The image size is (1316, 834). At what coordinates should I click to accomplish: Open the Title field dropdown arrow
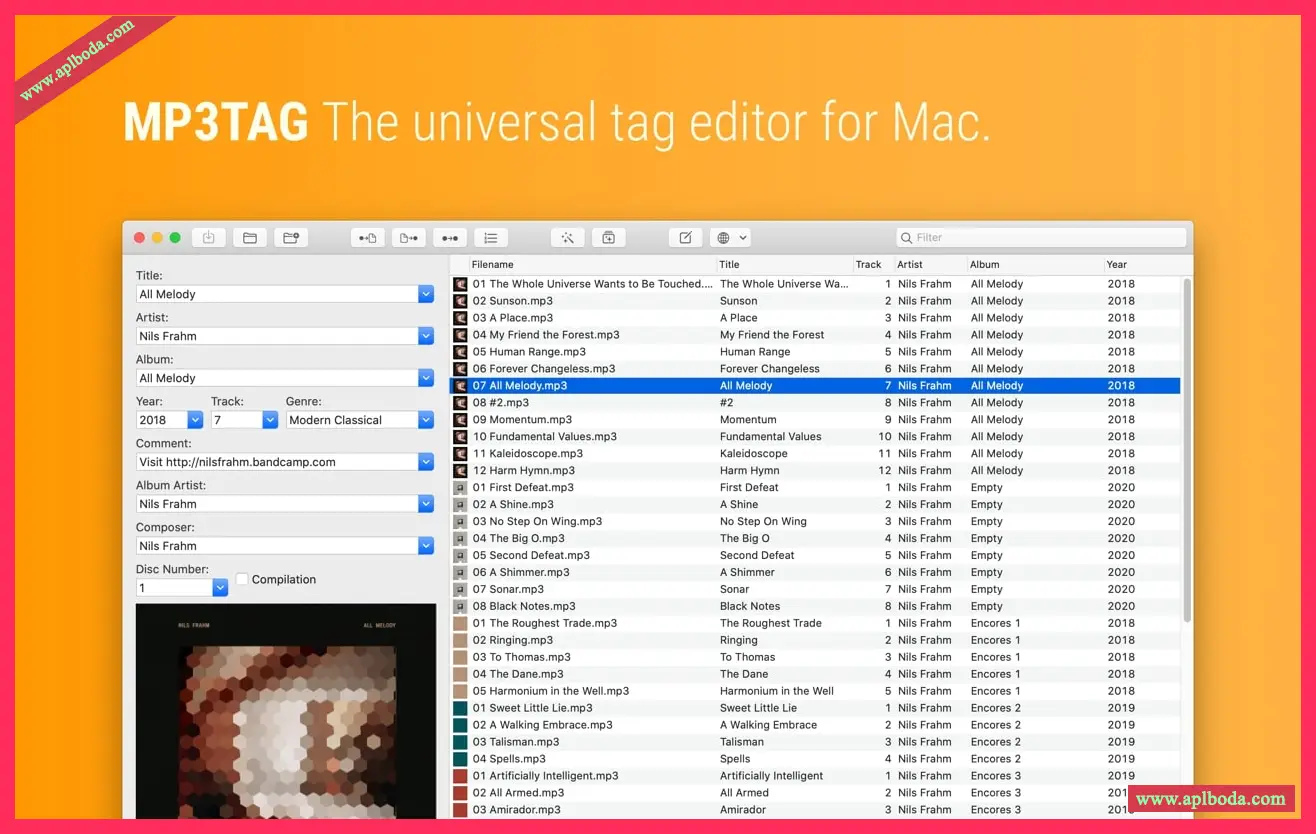(x=426, y=294)
